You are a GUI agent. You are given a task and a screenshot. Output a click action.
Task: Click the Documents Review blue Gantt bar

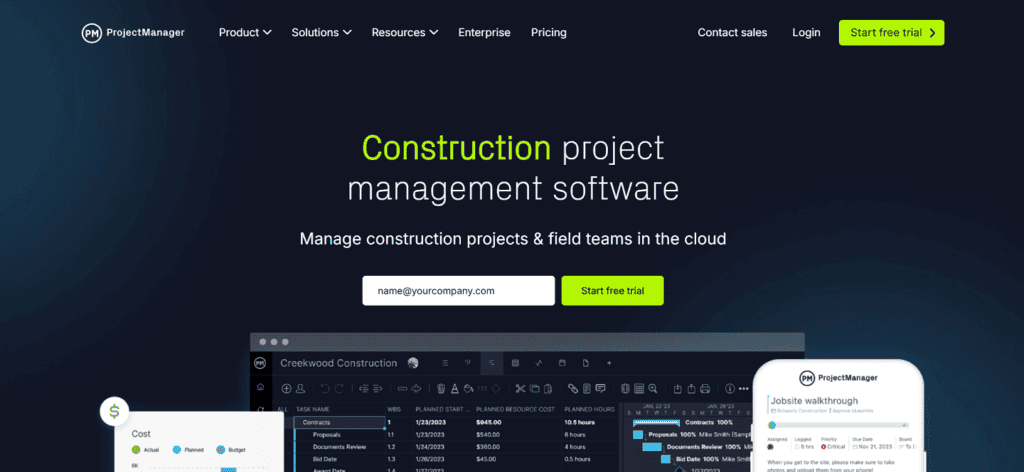[x=652, y=447]
